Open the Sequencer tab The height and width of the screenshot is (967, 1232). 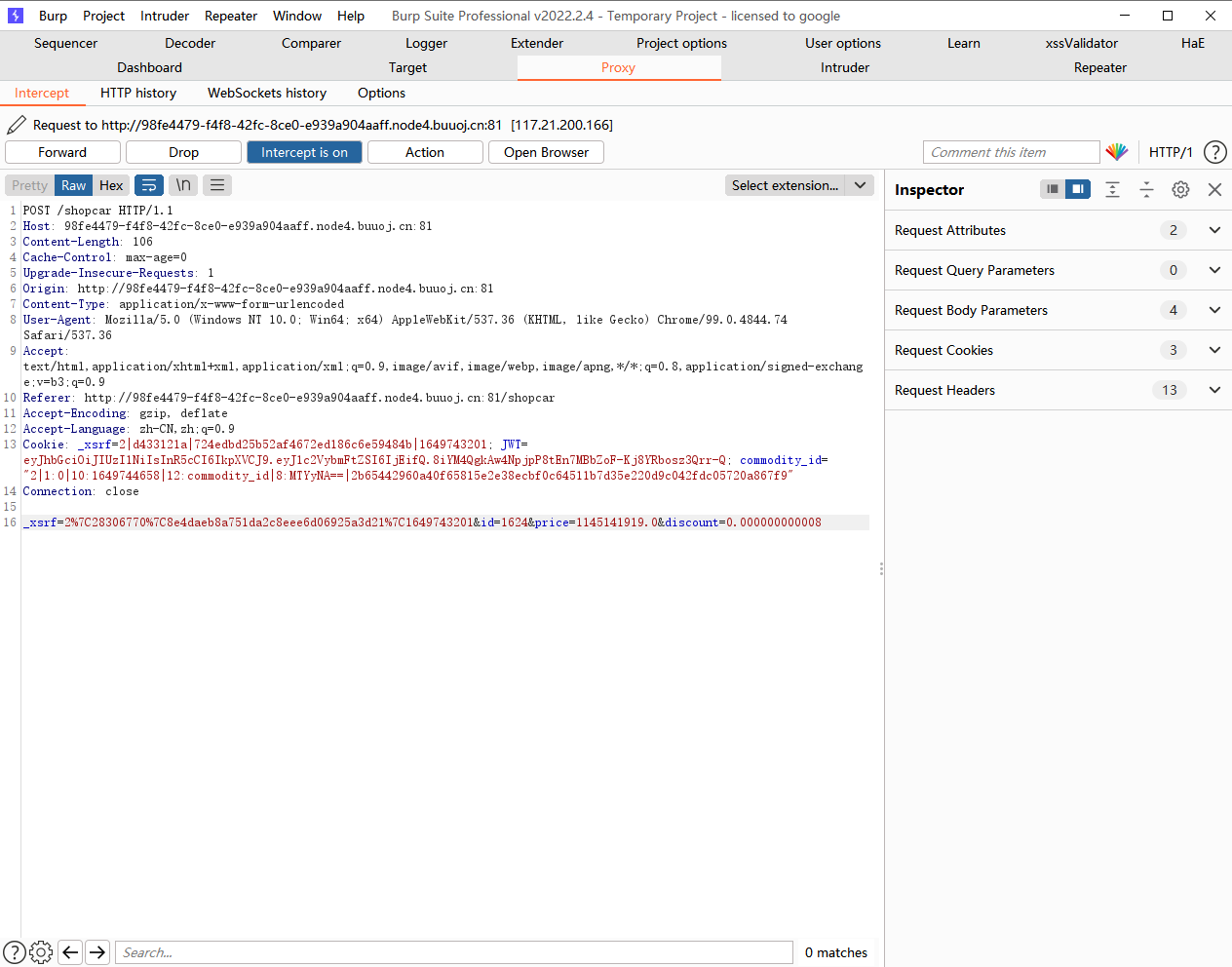tap(65, 43)
